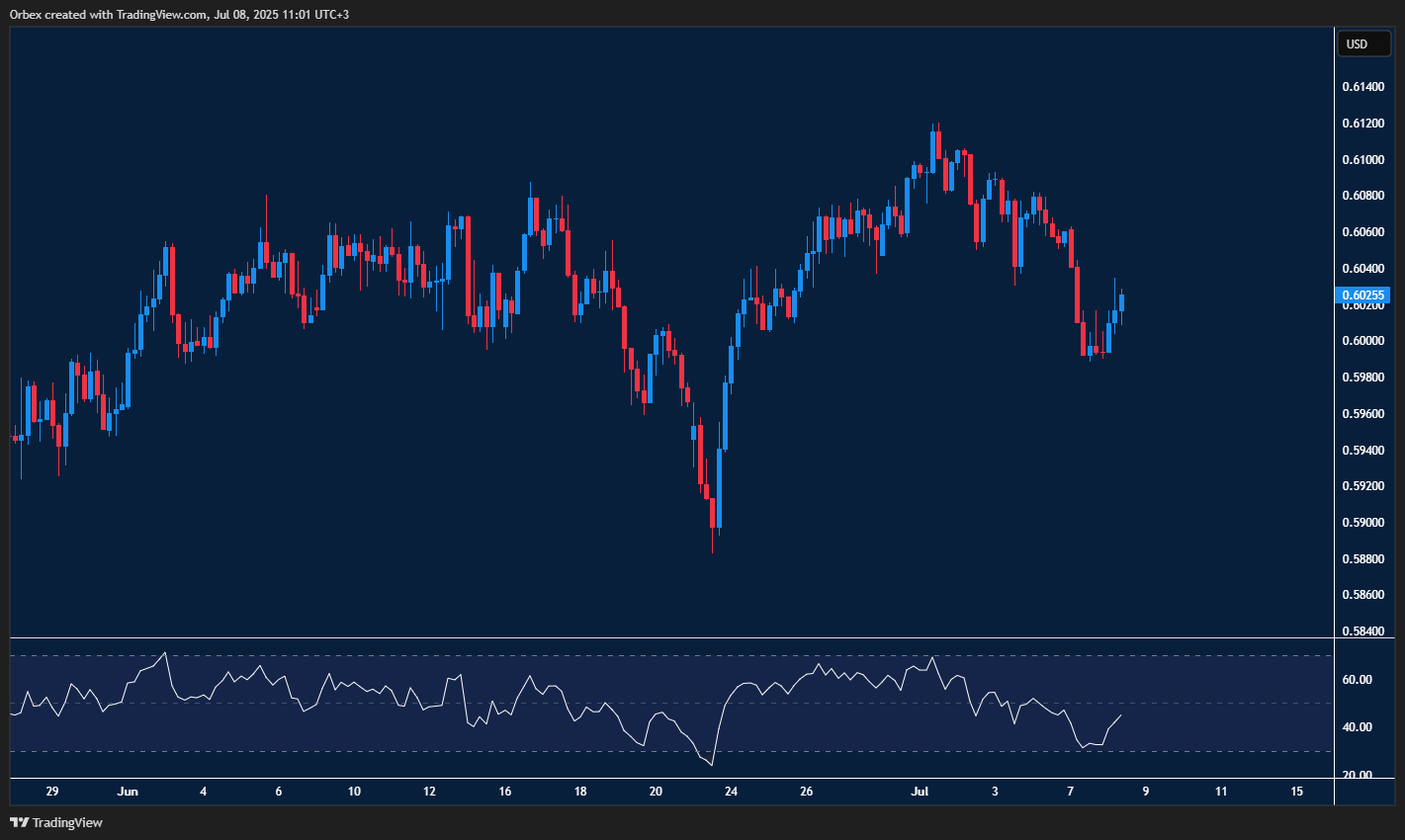Viewport: 1405px width, 840px height.
Task: Select the USD currency button in top-right corner
Action: coord(1363,43)
